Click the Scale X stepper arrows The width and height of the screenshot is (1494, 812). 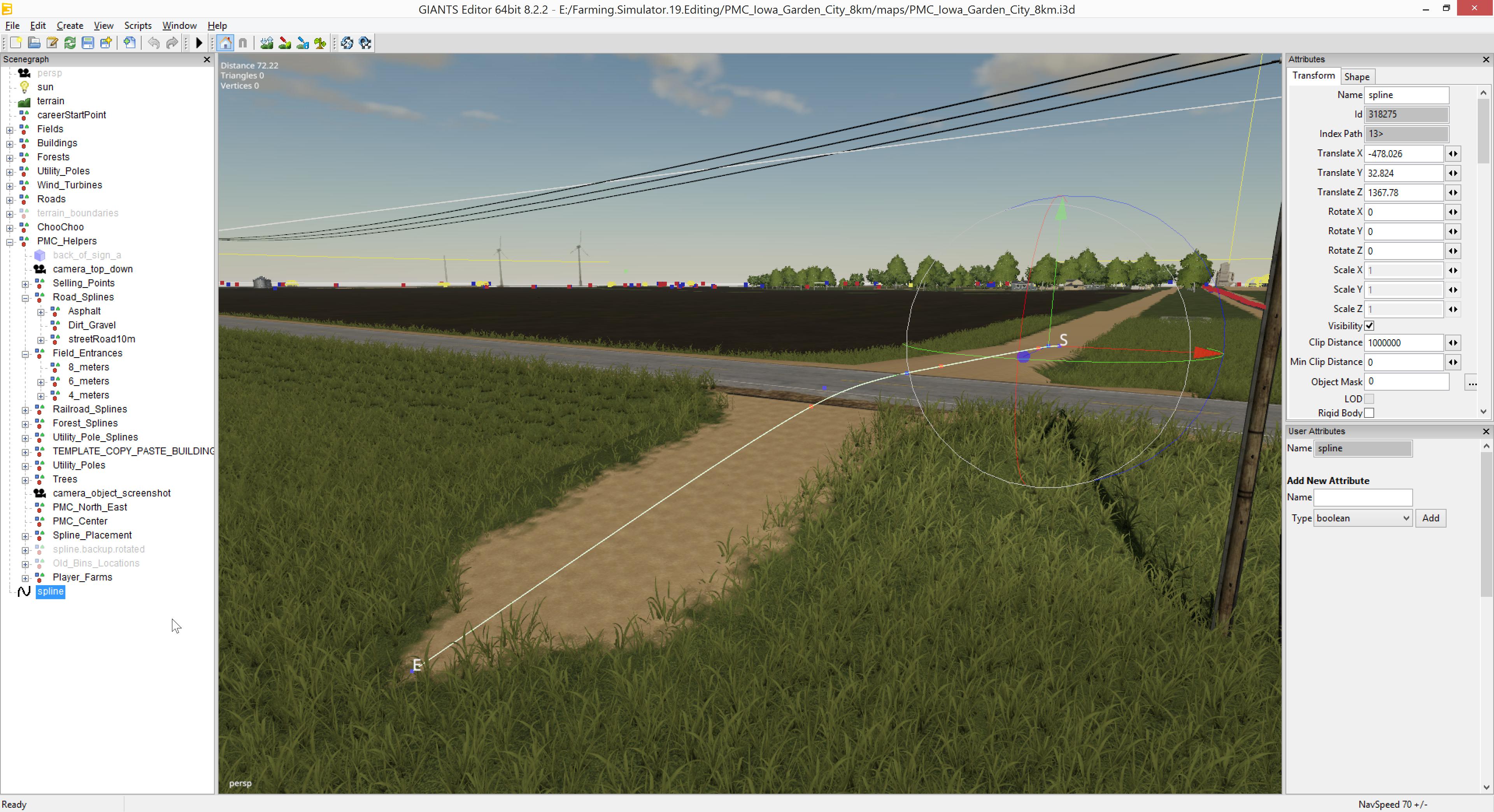(x=1453, y=270)
